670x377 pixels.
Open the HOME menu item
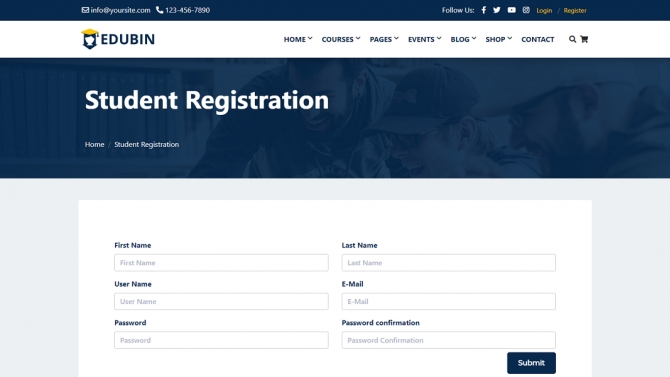point(295,39)
